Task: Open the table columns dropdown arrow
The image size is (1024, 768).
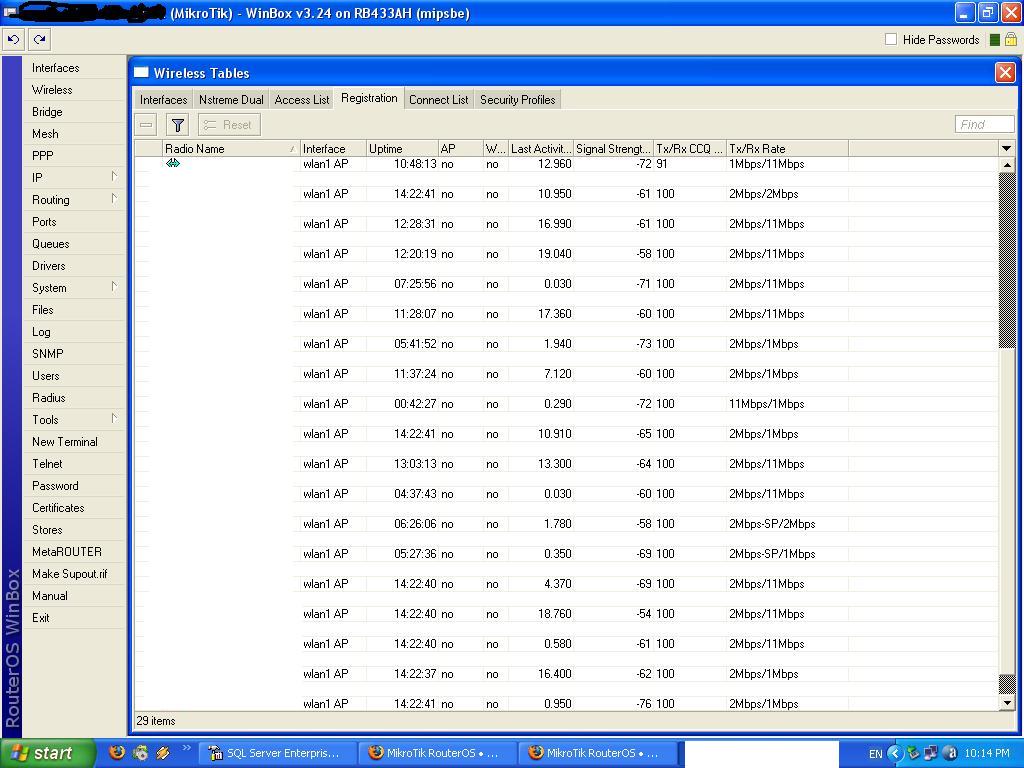Action: tap(1006, 148)
